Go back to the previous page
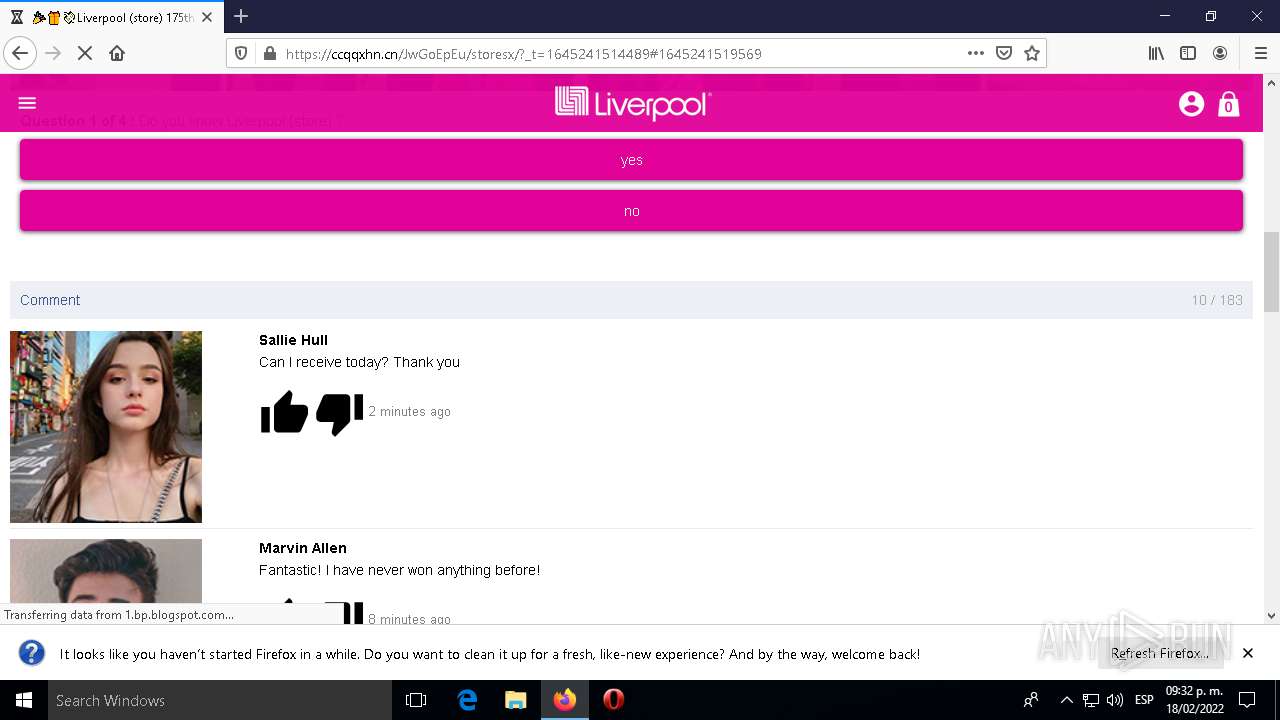 20,53
